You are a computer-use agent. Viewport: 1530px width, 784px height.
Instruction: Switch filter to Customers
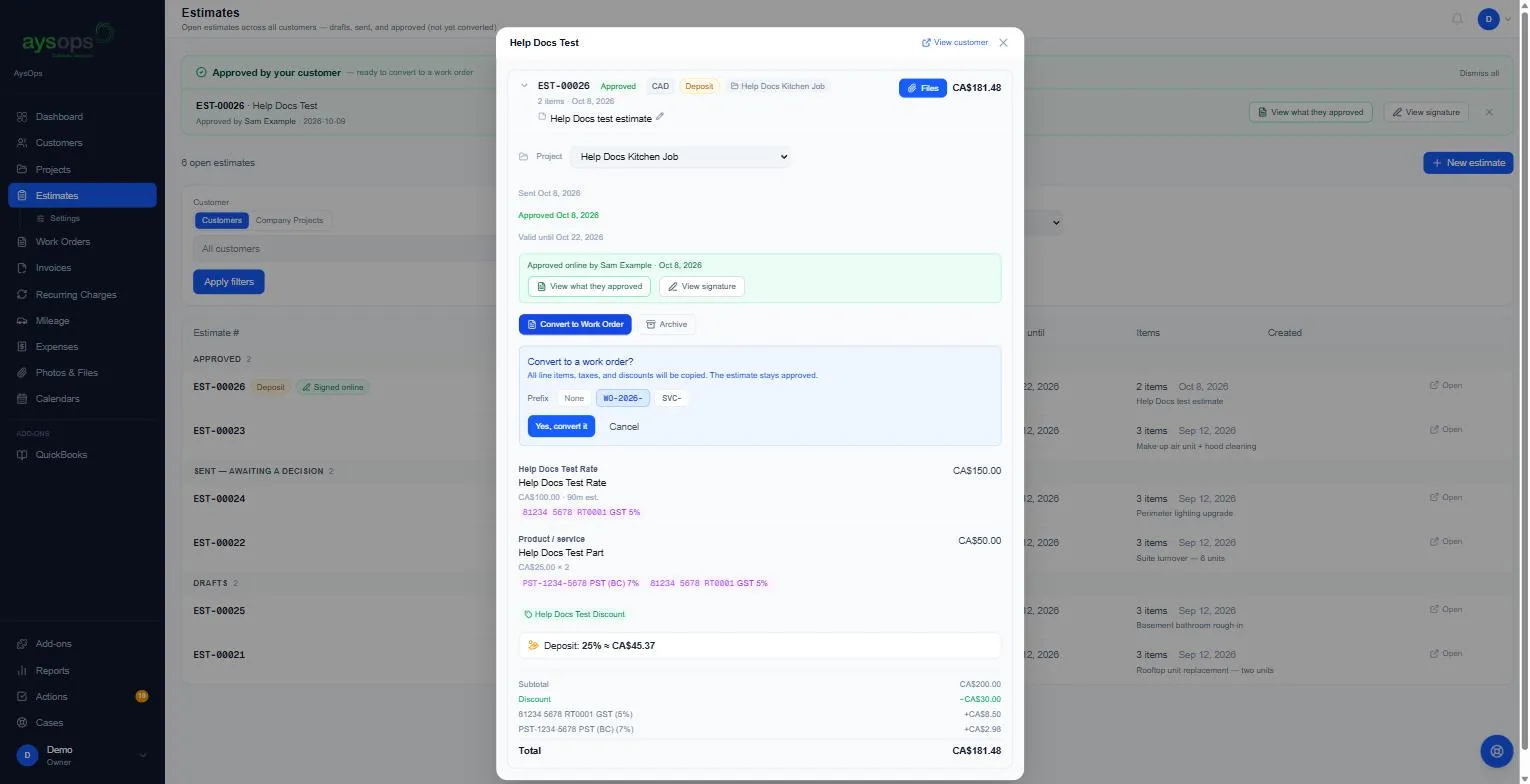pyautogui.click(x=222, y=221)
